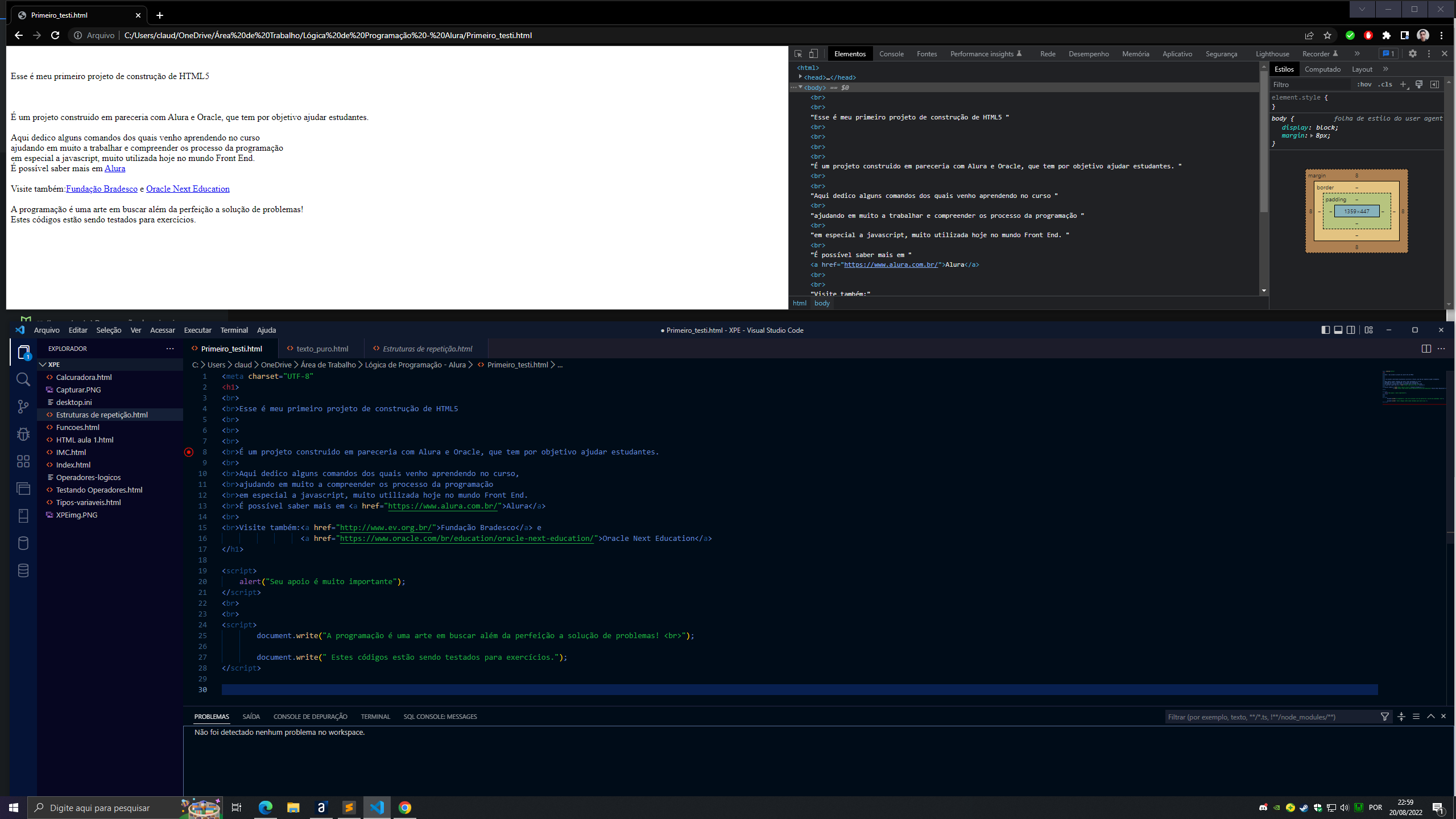
Task: Expand the head node in Elements tree
Action: click(x=800, y=77)
